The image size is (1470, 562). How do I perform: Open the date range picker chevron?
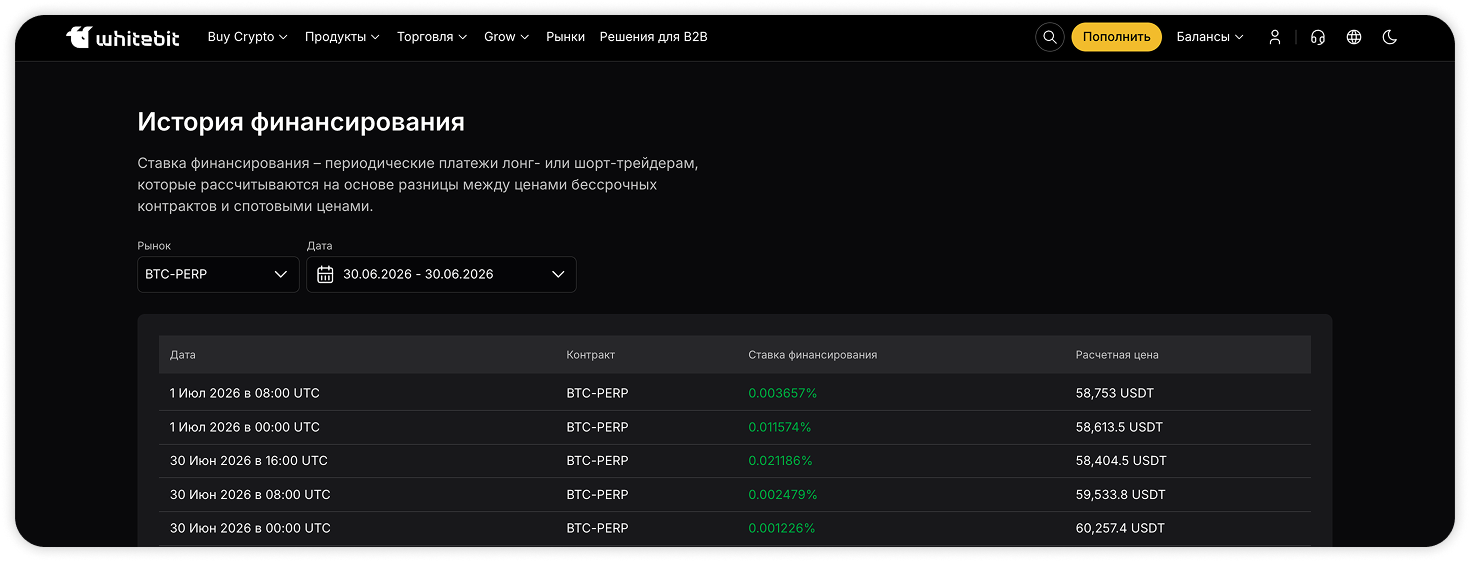click(x=558, y=274)
